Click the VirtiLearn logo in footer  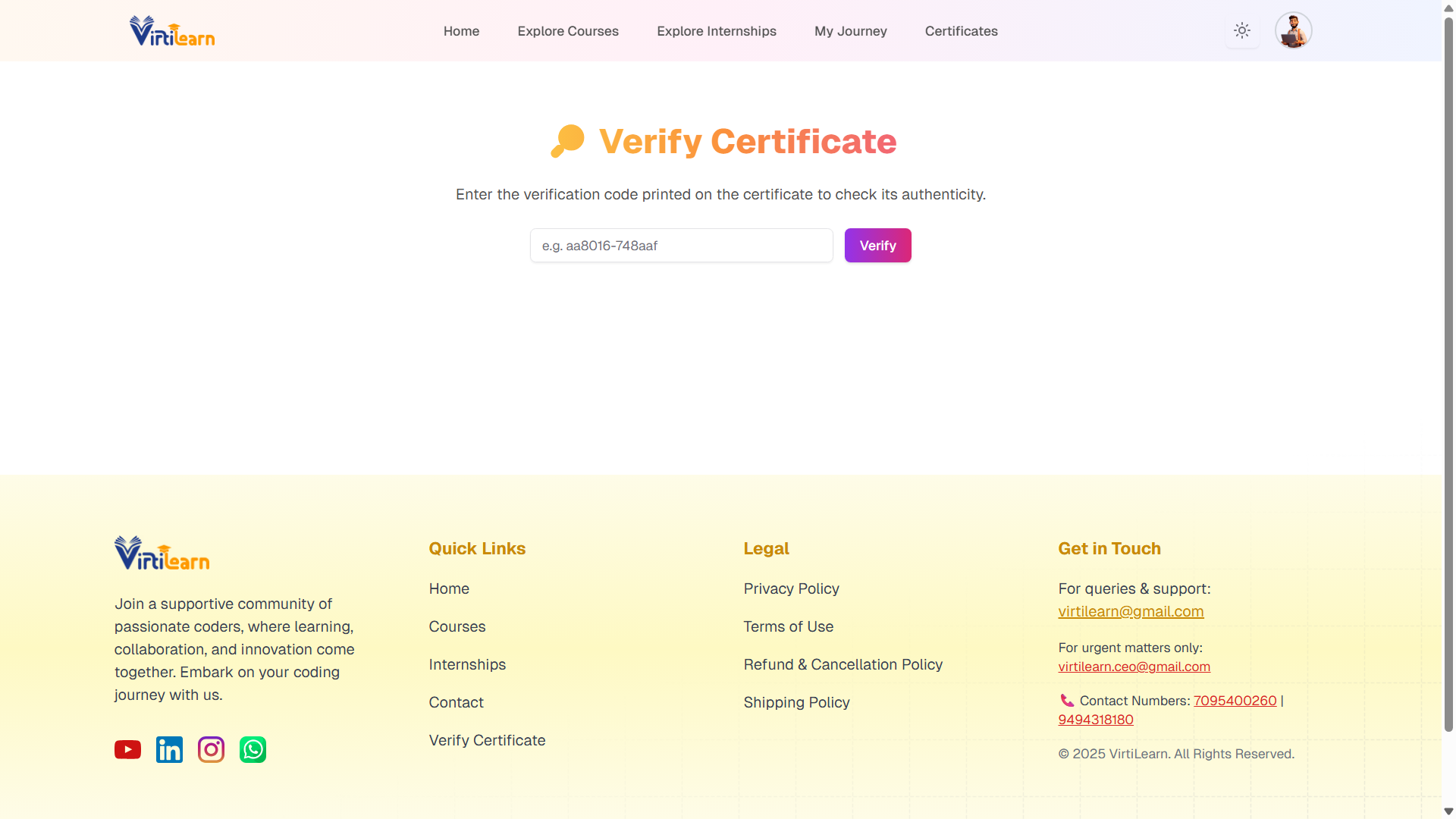tap(162, 554)
